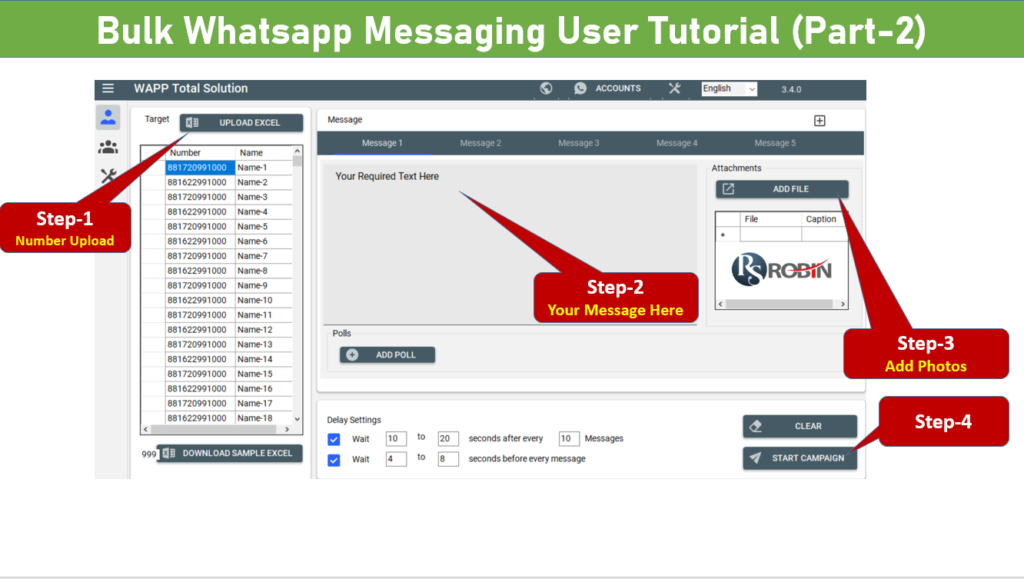The height and width of the screenshot is (579, 1024).
Task: Select the Name-1 cell
Action: [x=264, y=168]
